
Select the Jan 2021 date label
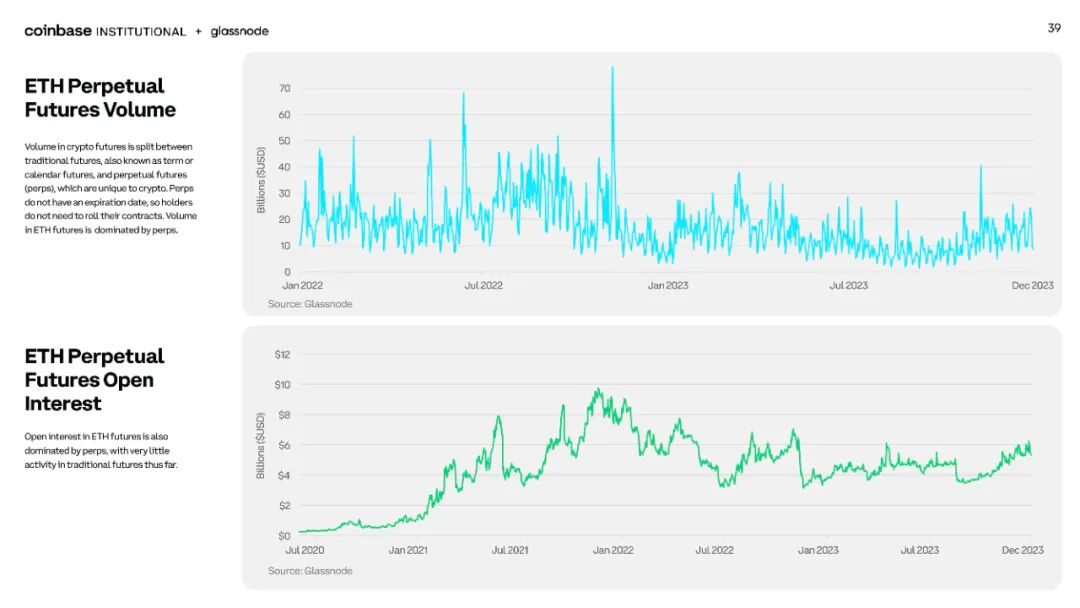tap(408, 550)
